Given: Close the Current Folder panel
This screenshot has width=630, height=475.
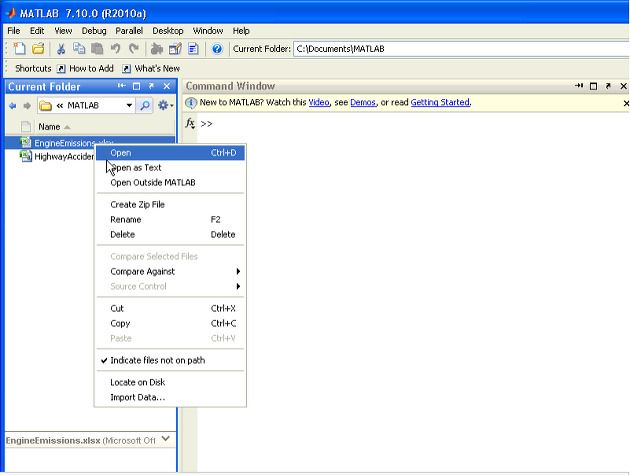Looking at the screenshot, I should 167,86.
